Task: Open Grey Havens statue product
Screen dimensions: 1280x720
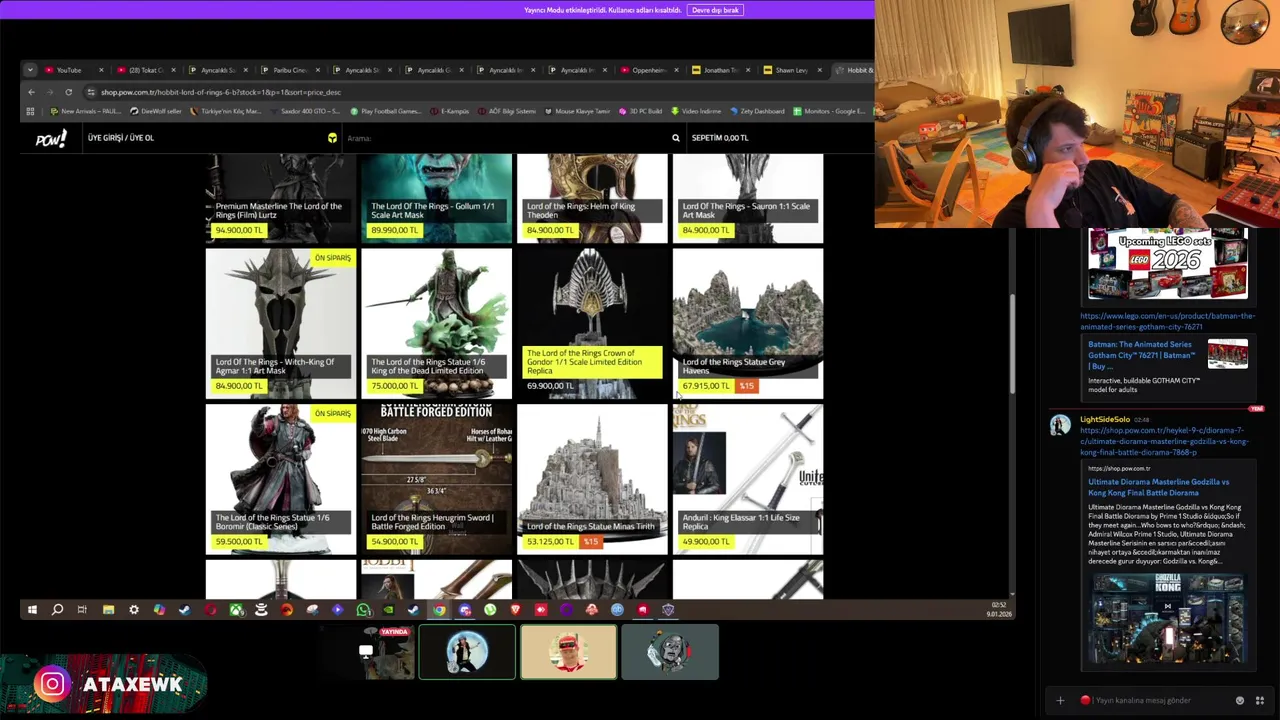Action: (x=748, y=323)
